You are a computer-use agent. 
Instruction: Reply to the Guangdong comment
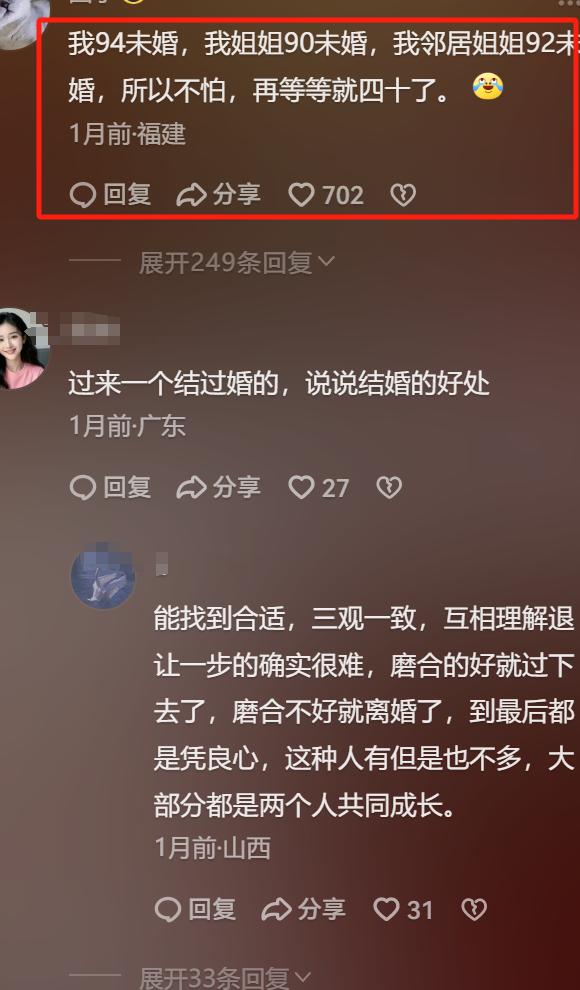click(110, 487)
